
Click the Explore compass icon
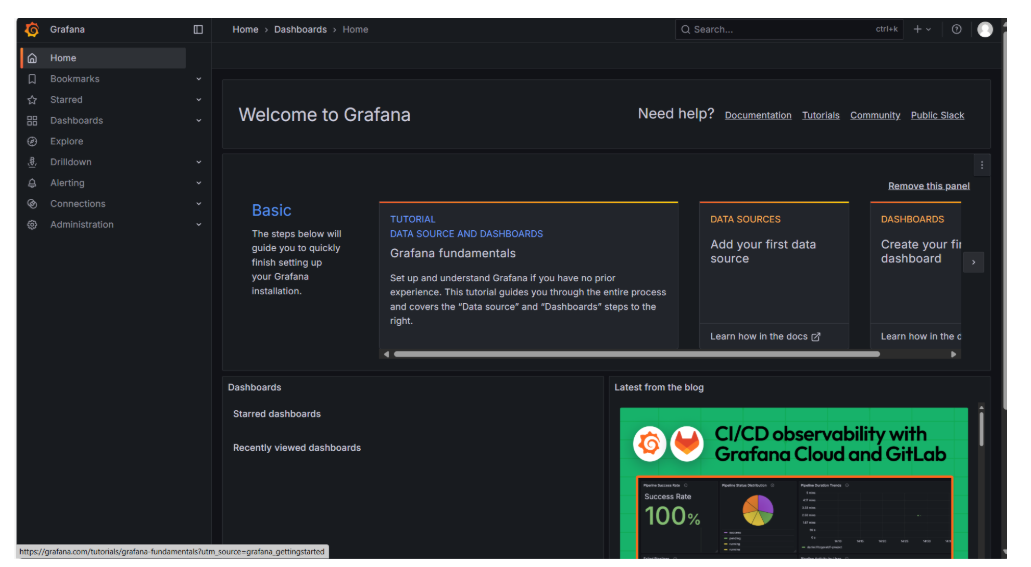coord(32,141)
